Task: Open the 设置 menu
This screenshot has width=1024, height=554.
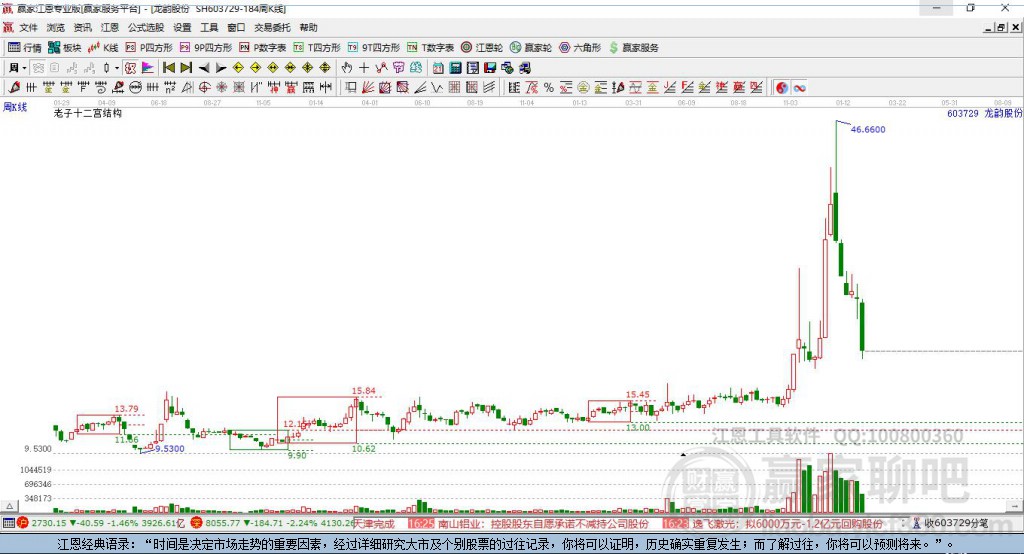Action: click(182, 27)
